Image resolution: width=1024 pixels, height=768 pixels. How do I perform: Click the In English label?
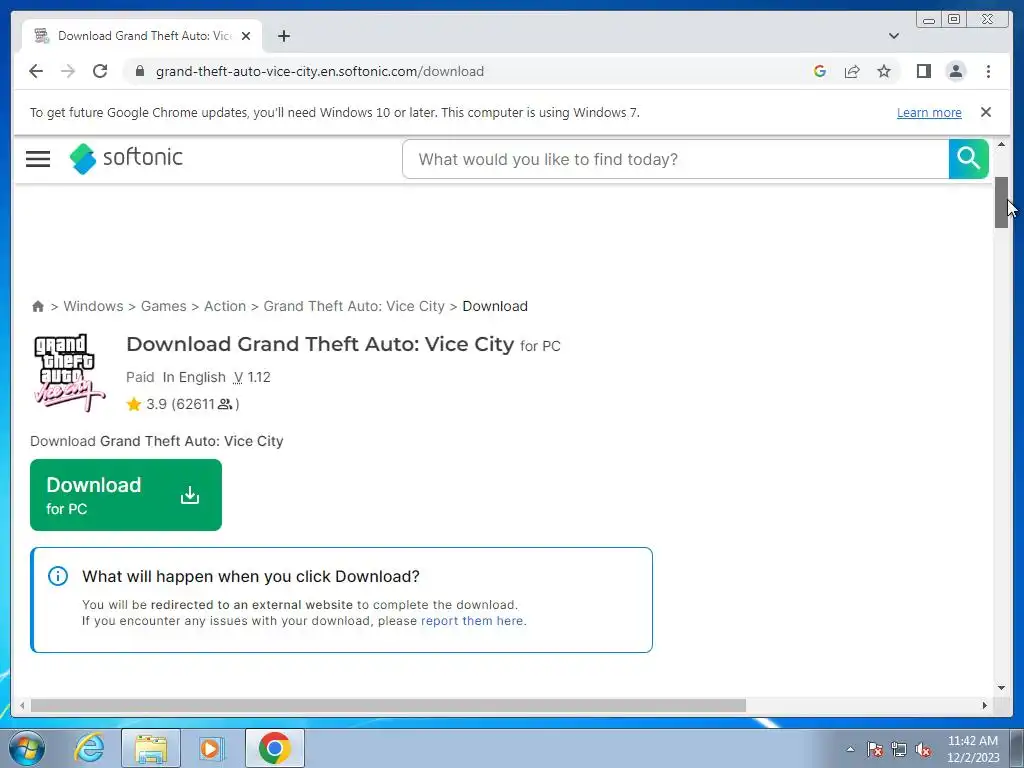point(194,377)
